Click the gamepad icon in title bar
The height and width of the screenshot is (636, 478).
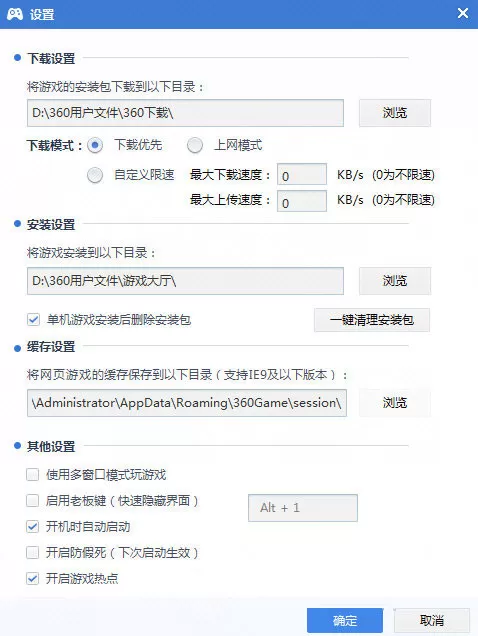pyautogui.click(x=15, y=14)
